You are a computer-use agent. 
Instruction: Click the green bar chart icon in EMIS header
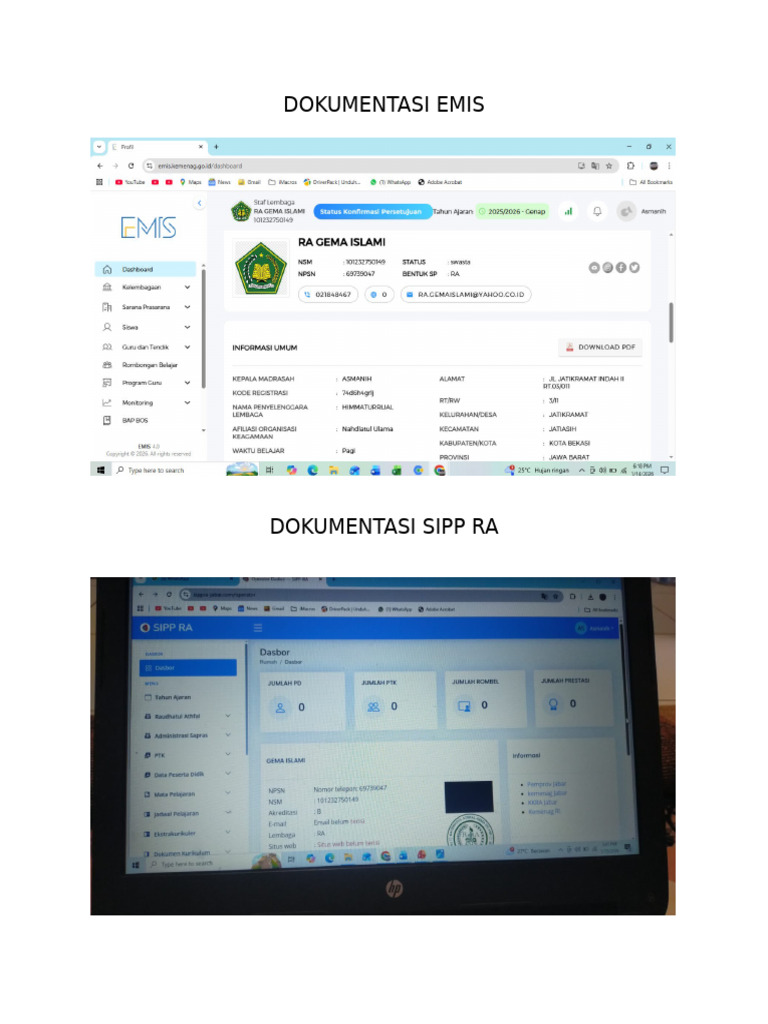(568, 212)
